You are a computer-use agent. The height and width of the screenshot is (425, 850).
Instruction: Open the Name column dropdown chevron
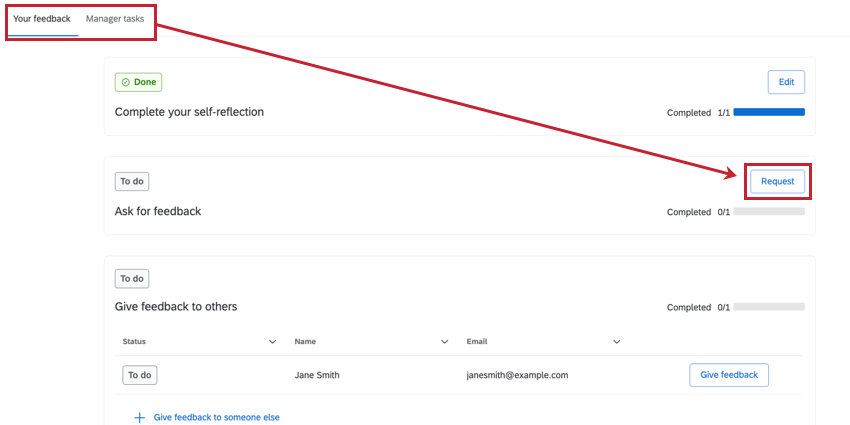(x=445, y=342)
